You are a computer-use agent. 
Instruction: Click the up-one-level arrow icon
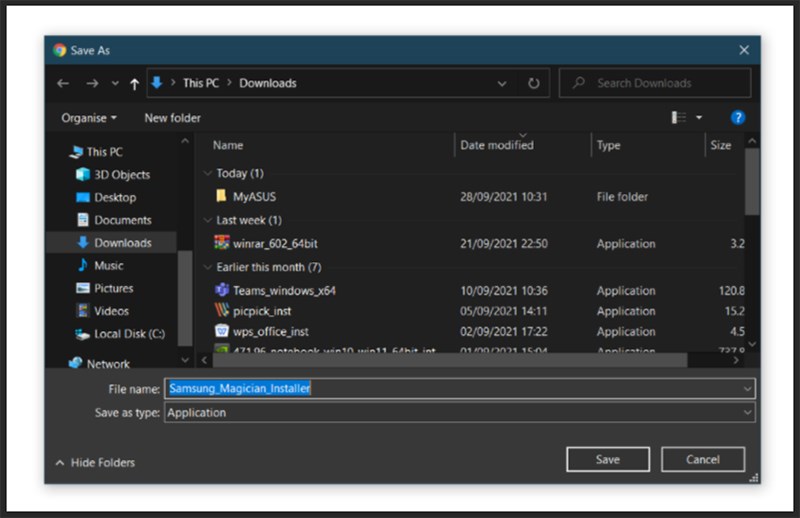[135, 84]
